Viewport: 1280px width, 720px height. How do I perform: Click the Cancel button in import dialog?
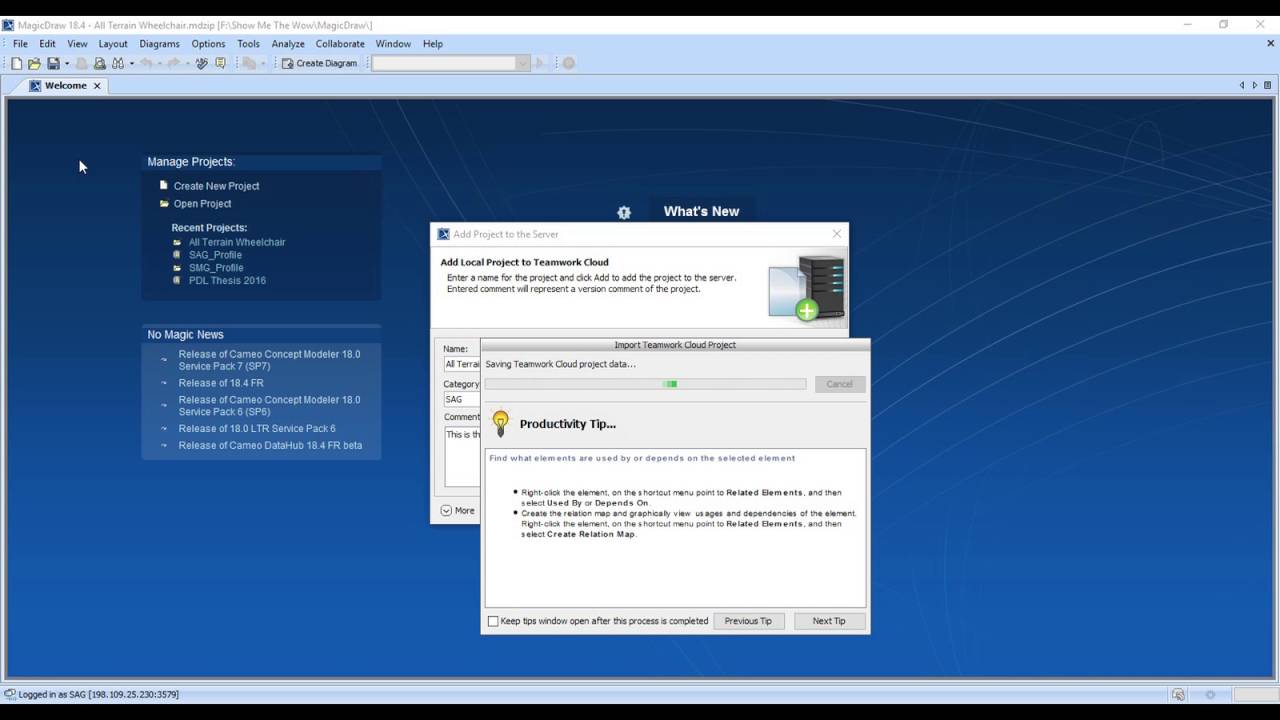pyautogui.click(x=839, y=384)
